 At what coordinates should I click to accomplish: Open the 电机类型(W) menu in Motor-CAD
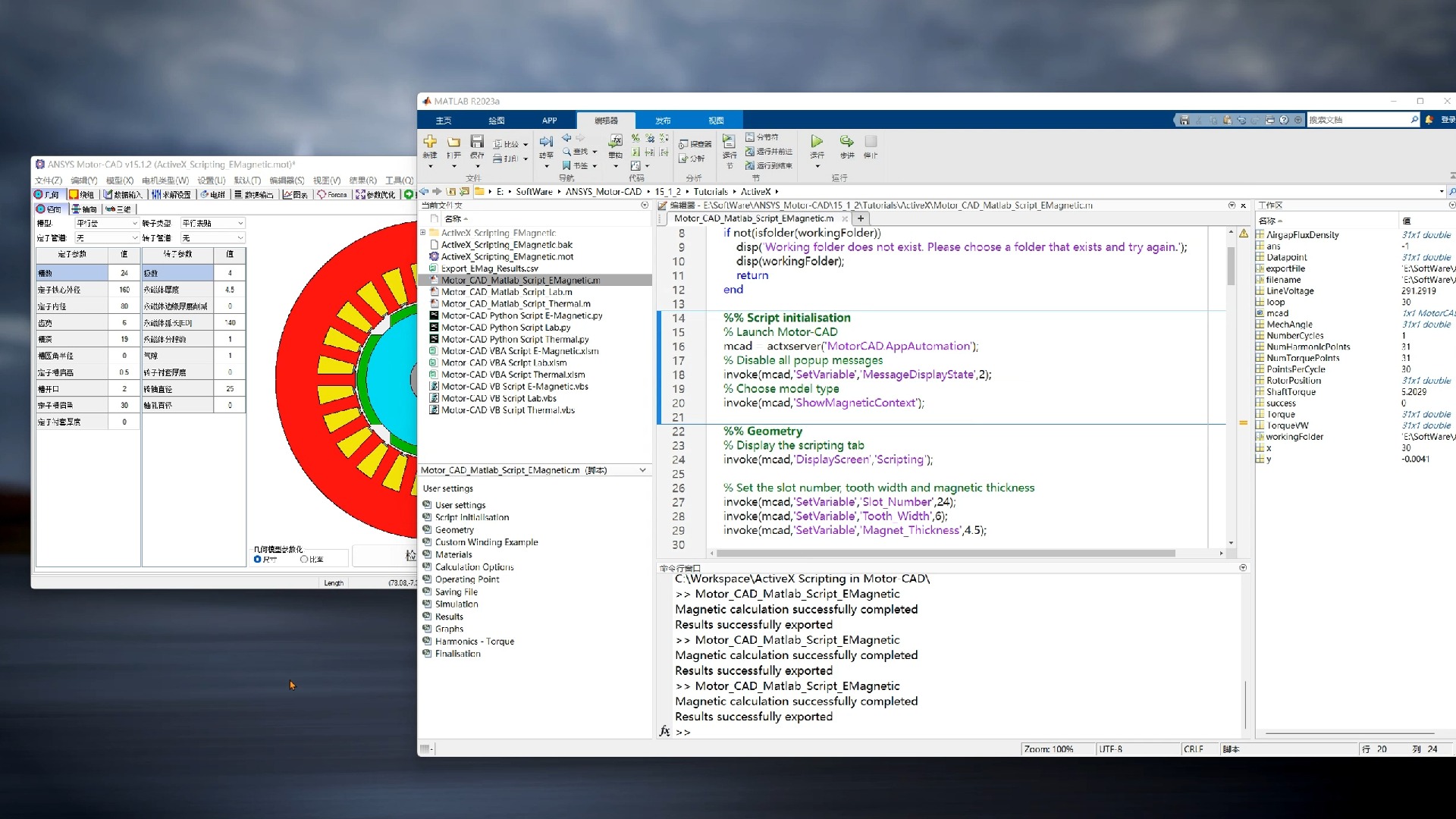click(x=165, y=180)
